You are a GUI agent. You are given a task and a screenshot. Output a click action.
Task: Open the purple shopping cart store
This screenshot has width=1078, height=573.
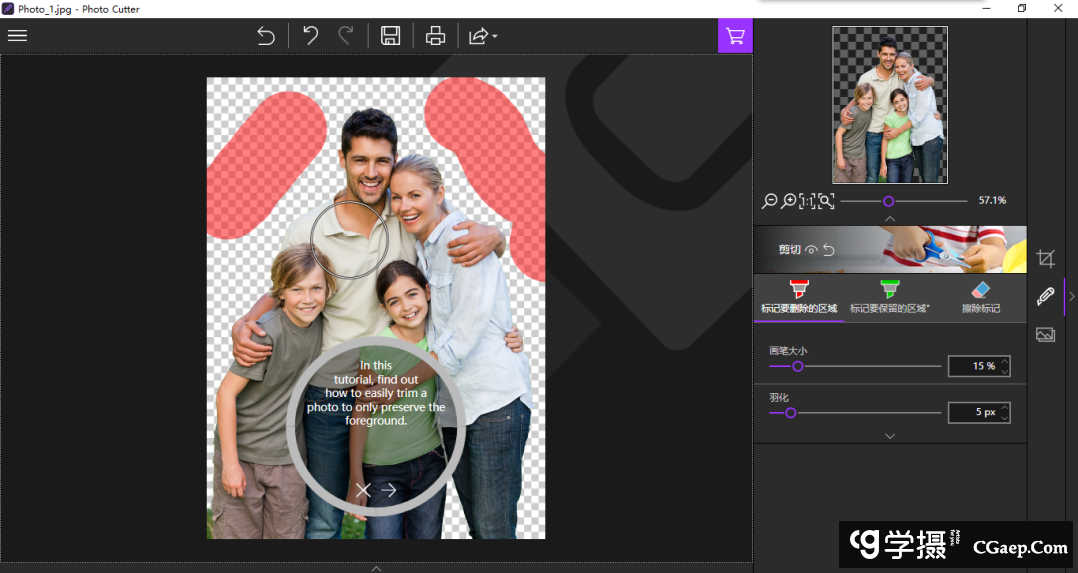click(x=735, y=35)
